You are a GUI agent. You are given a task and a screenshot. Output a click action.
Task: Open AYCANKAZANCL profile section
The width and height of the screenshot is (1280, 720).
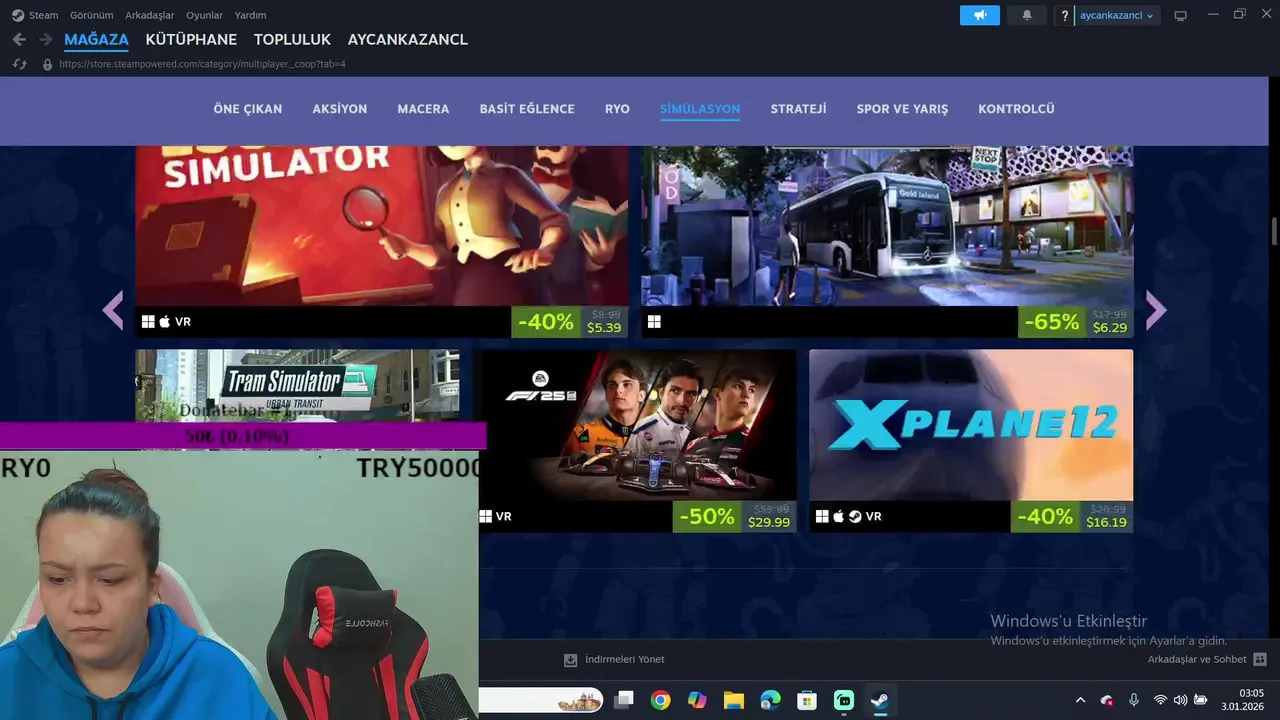coord(408,39)
